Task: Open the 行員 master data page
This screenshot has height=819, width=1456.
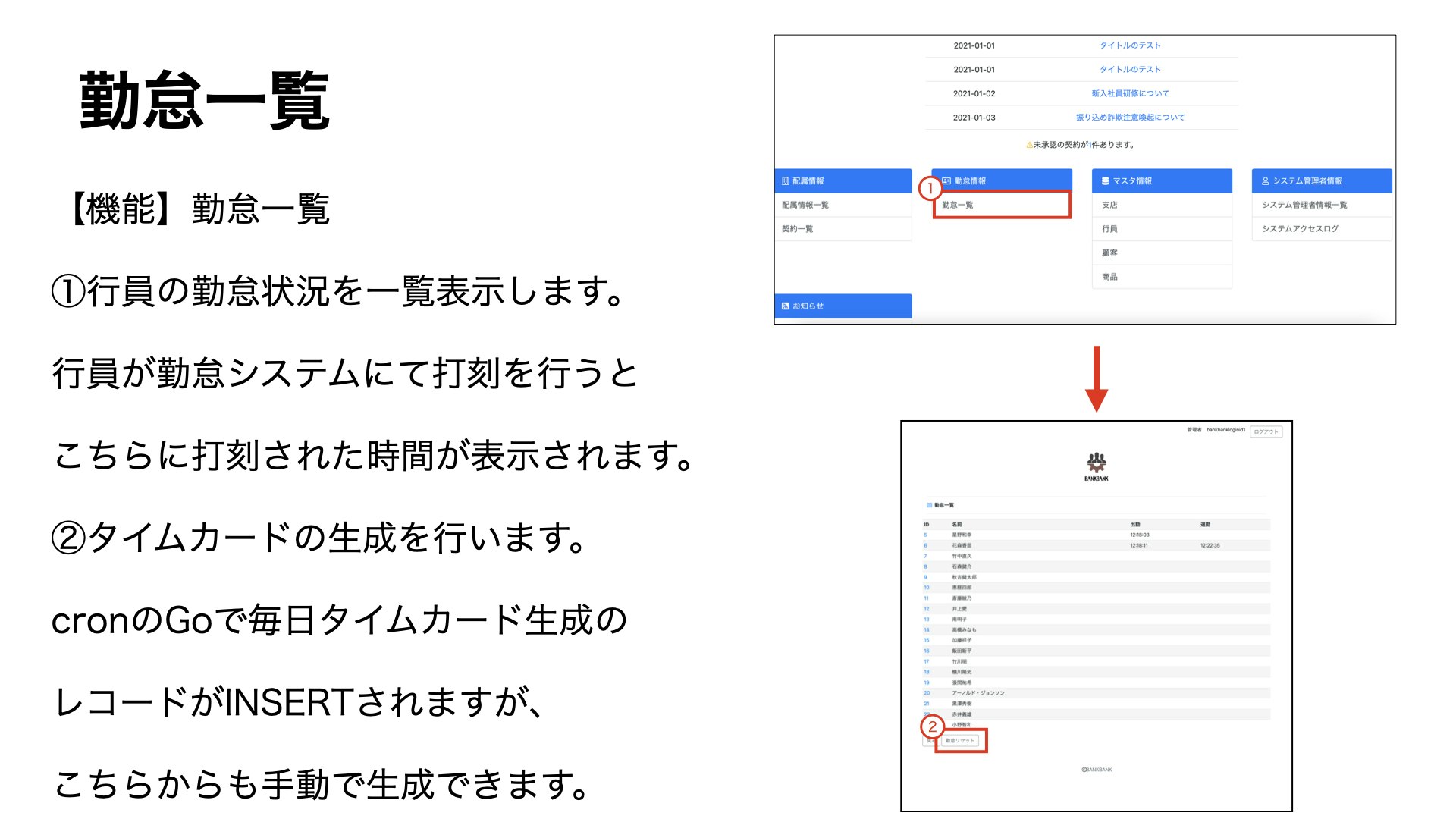Action: click(1109, 229)
